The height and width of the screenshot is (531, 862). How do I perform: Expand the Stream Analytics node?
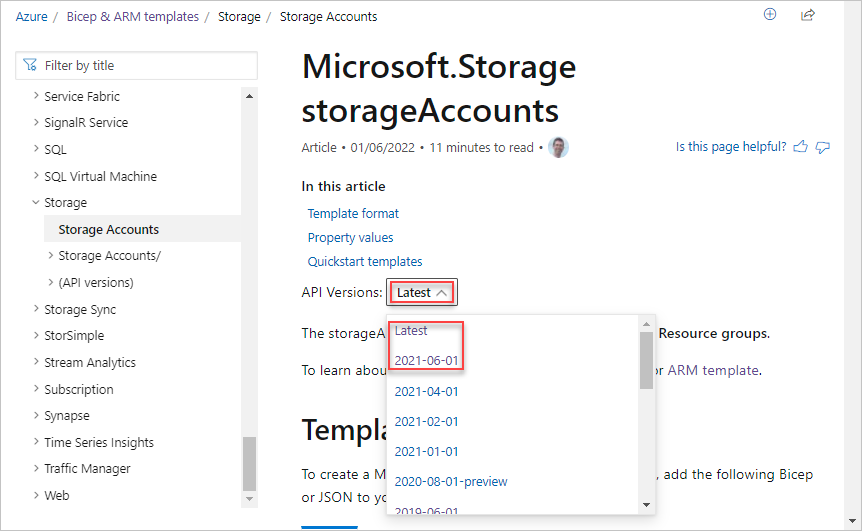coord(36,362)
